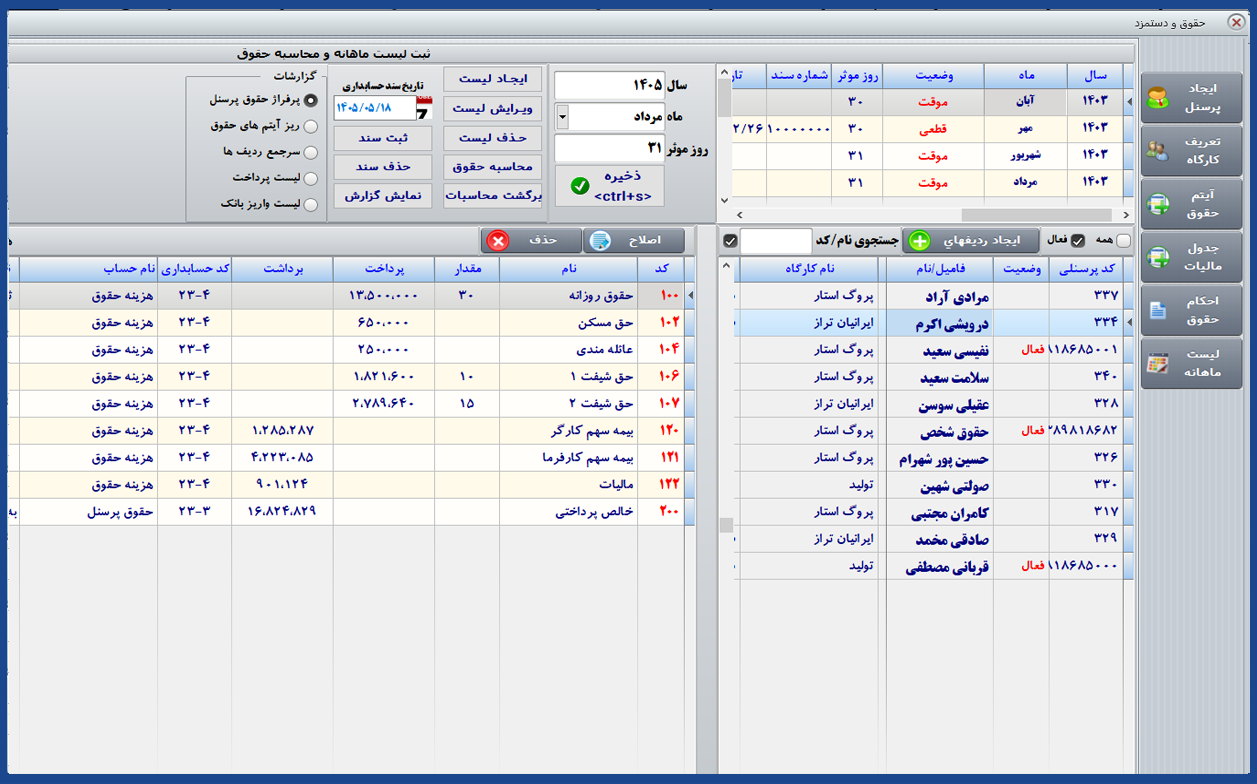
Task: Click the ثبت سند button
Action: (383, 137)
